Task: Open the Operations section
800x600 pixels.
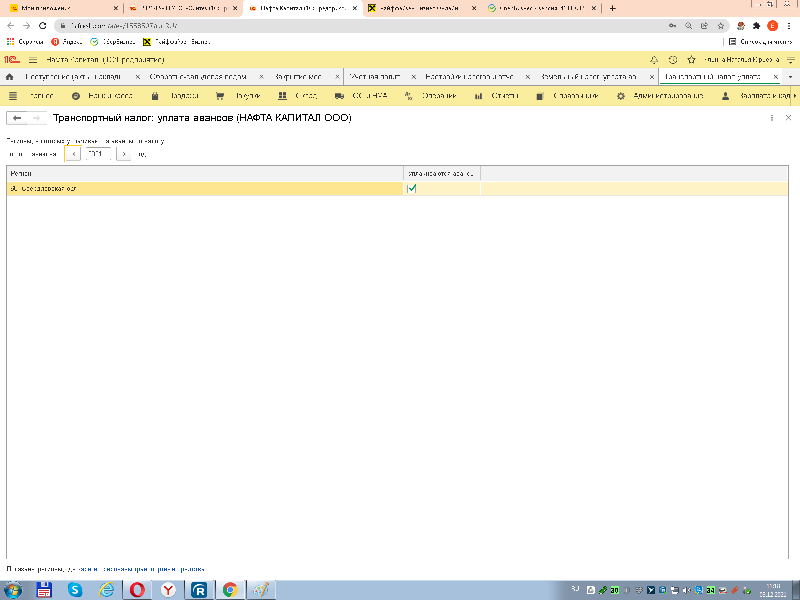Action: 430,95
